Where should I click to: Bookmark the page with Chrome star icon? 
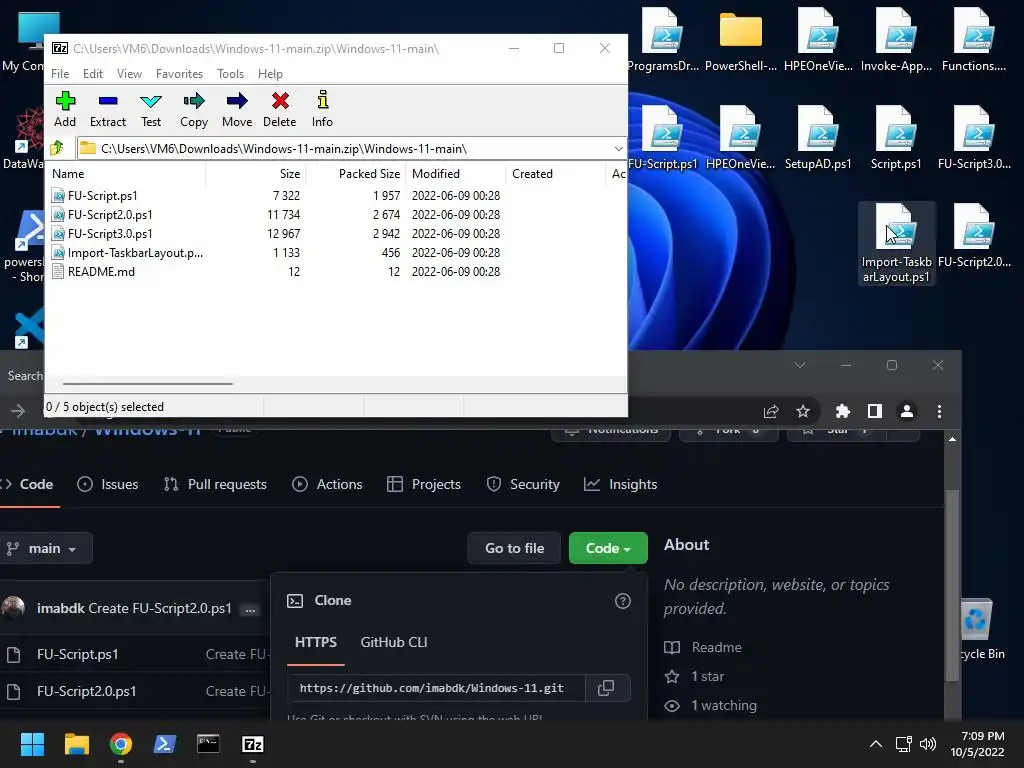[803, 411]
